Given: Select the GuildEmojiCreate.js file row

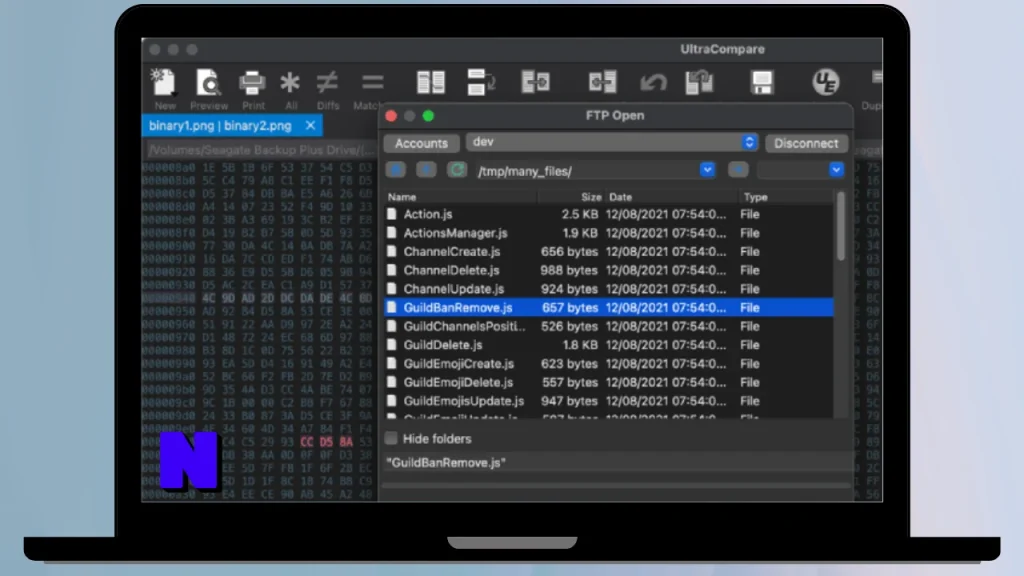Looking at the screenshot, I should (609, 364).
